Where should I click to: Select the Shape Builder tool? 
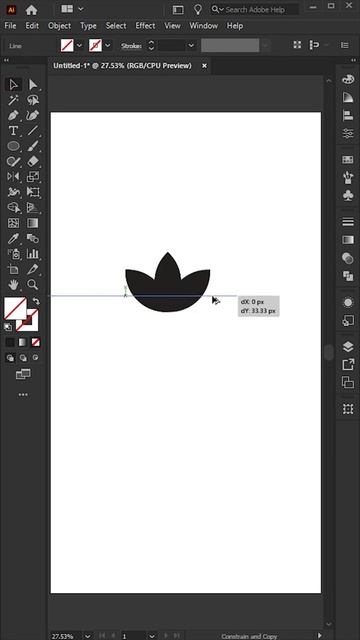pos(13,207)
